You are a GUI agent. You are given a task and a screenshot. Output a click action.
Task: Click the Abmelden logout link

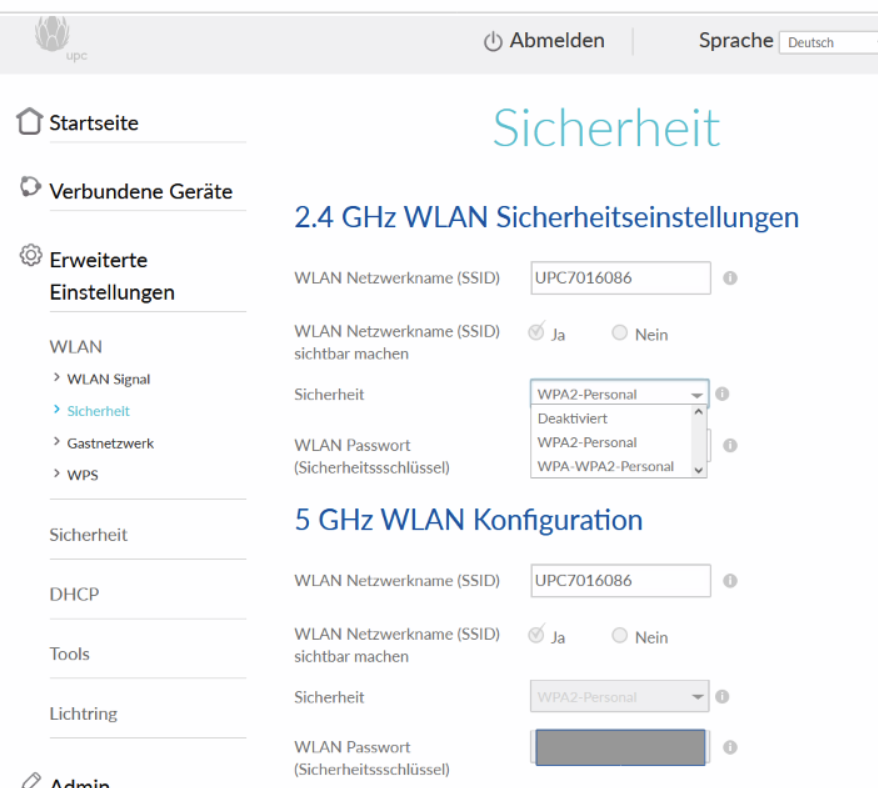(x=545, y=41)
